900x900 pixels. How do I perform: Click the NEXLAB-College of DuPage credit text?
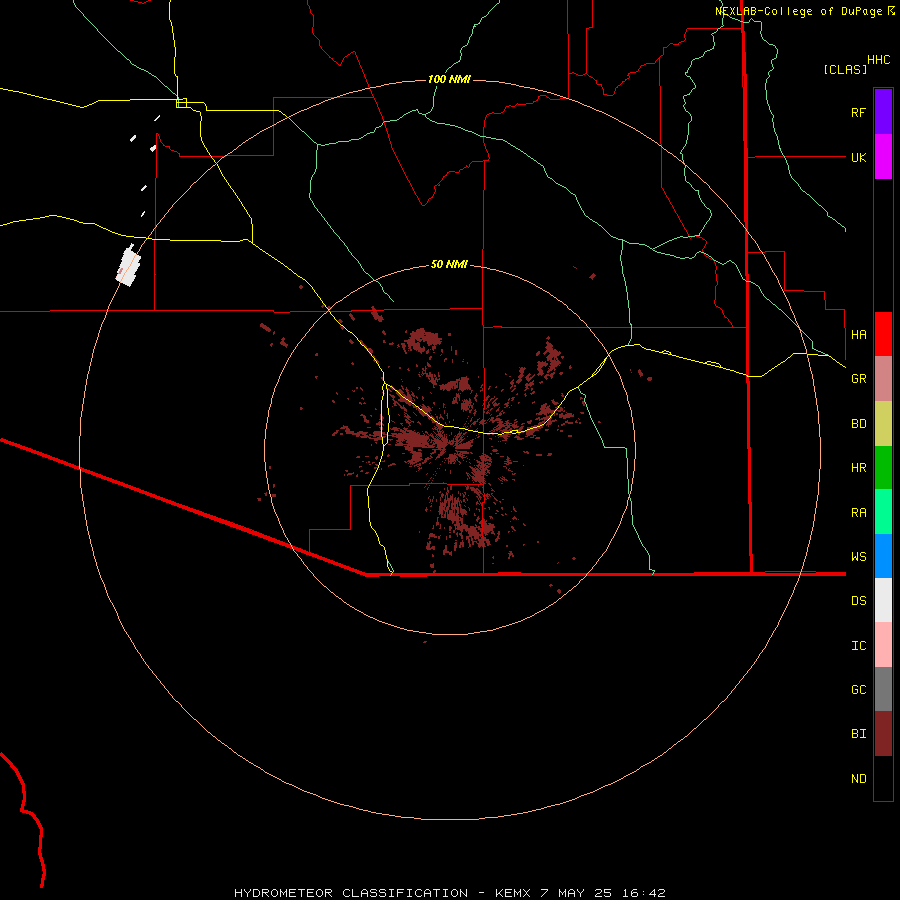[798, 11]
